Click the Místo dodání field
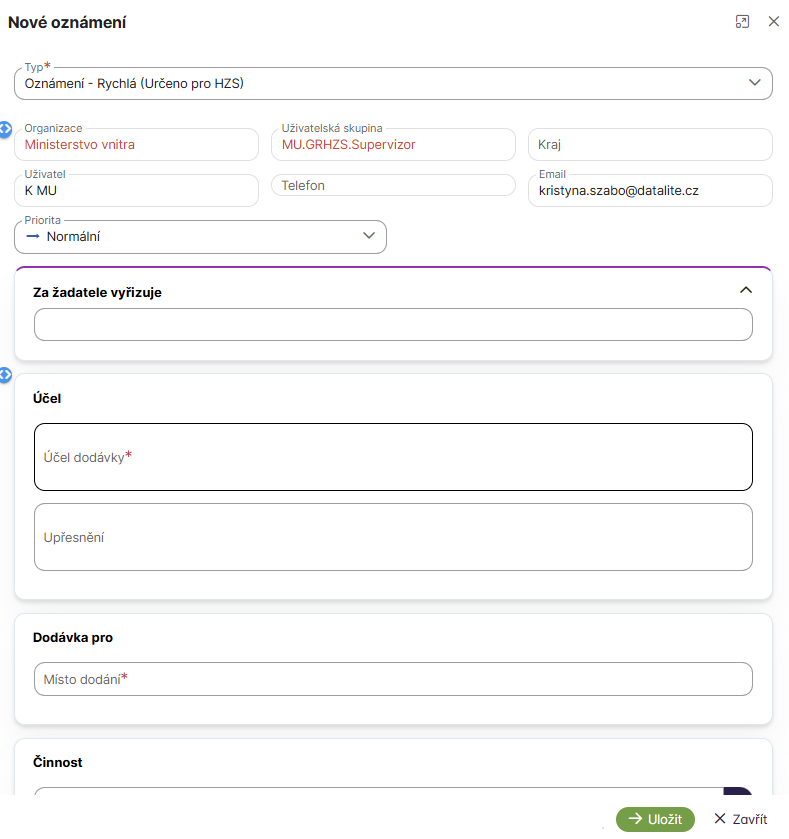Image resolution: width=789 pixels, height=839 pixels. point(392,679)
